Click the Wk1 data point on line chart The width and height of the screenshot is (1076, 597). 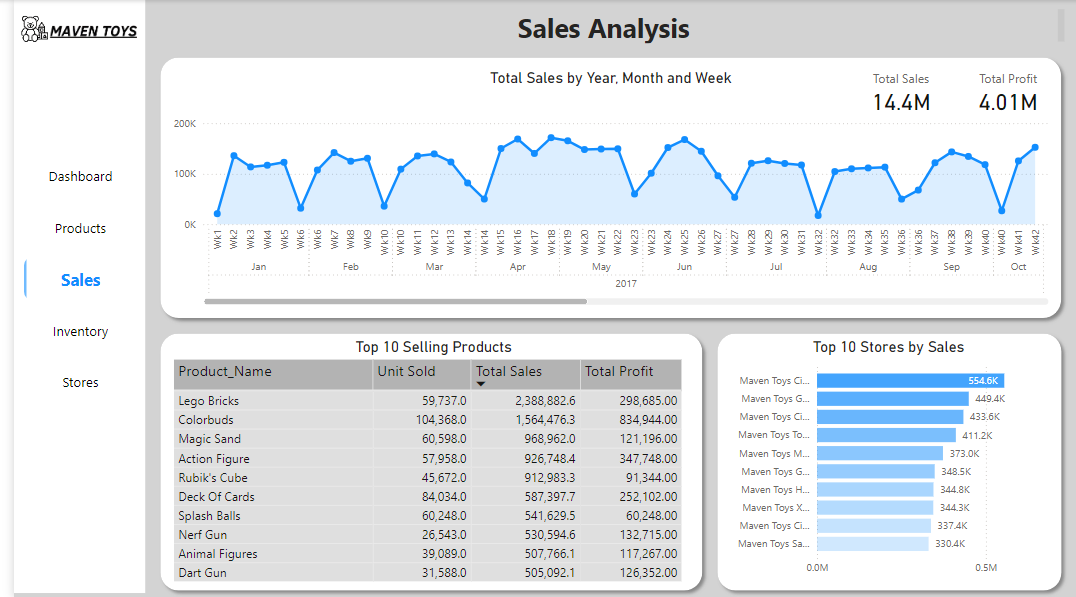218,214
